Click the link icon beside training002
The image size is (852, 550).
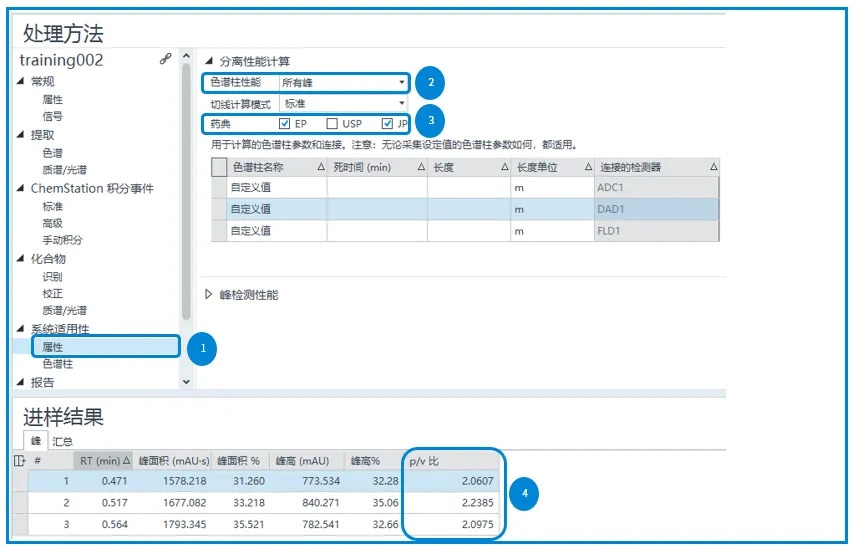(166, 60)
